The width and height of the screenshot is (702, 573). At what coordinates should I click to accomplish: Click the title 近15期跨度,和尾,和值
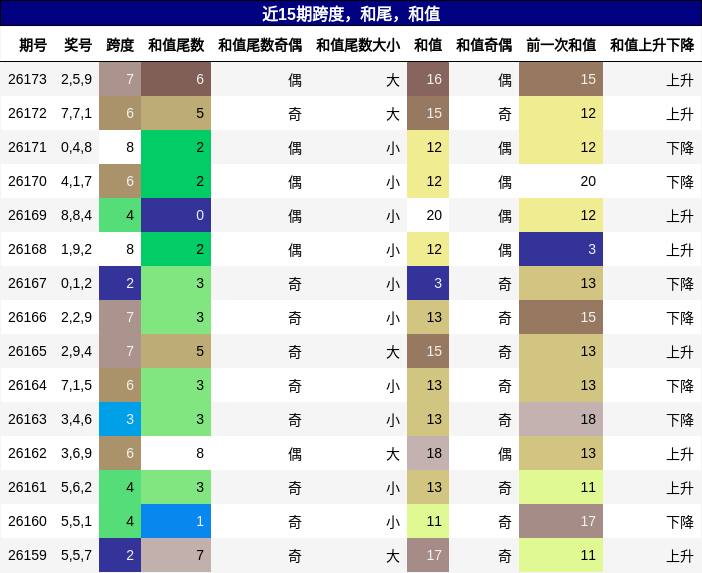pyautogui.click(x=351, y=14)
